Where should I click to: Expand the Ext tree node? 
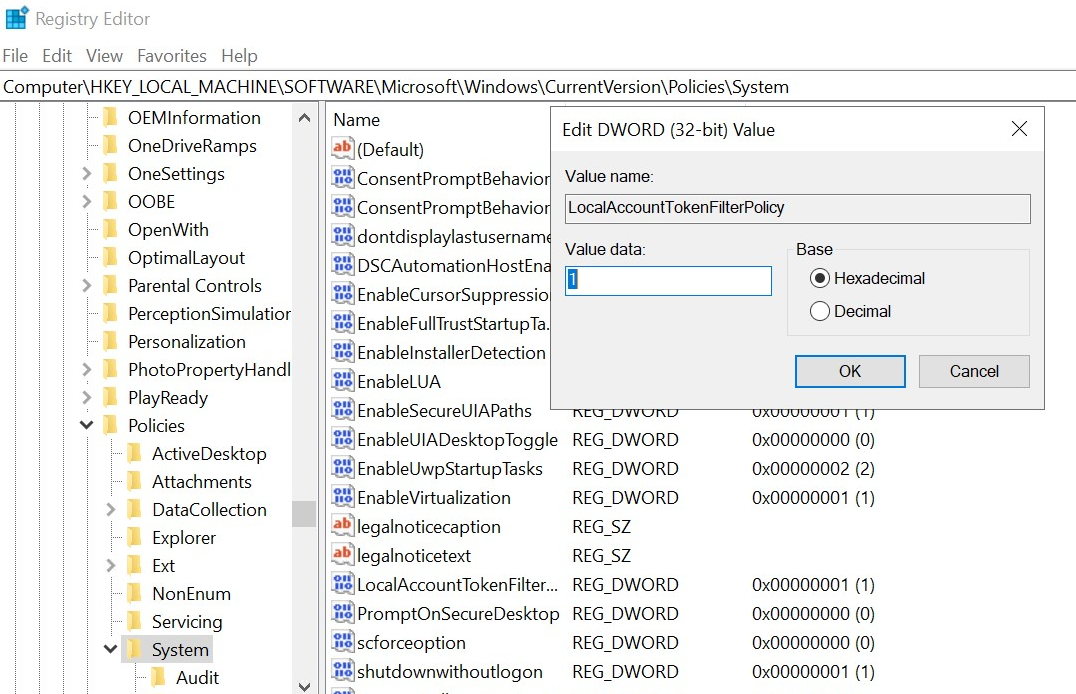[110, 566]
